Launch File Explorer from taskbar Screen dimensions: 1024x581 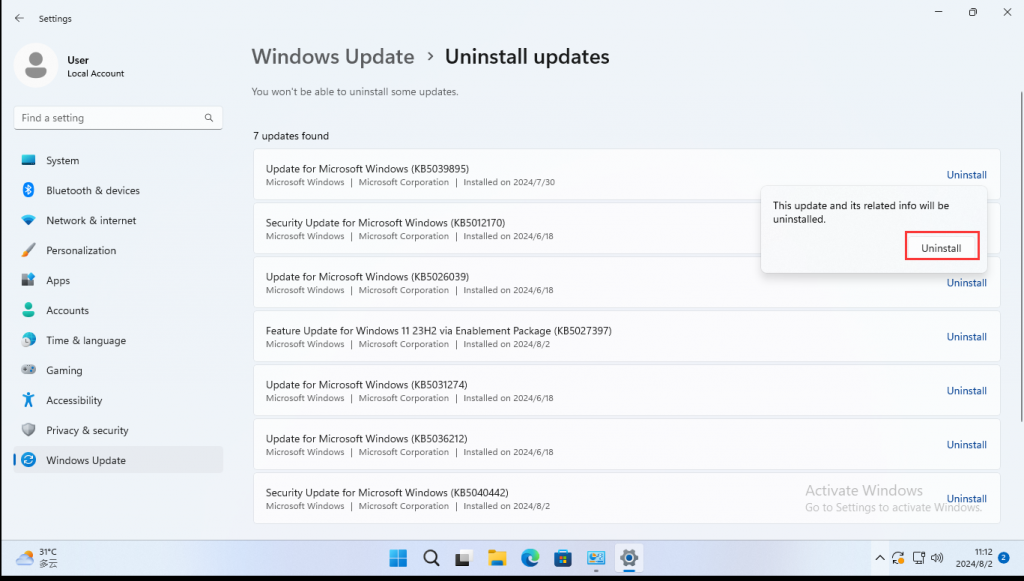[x=497, y=558]
